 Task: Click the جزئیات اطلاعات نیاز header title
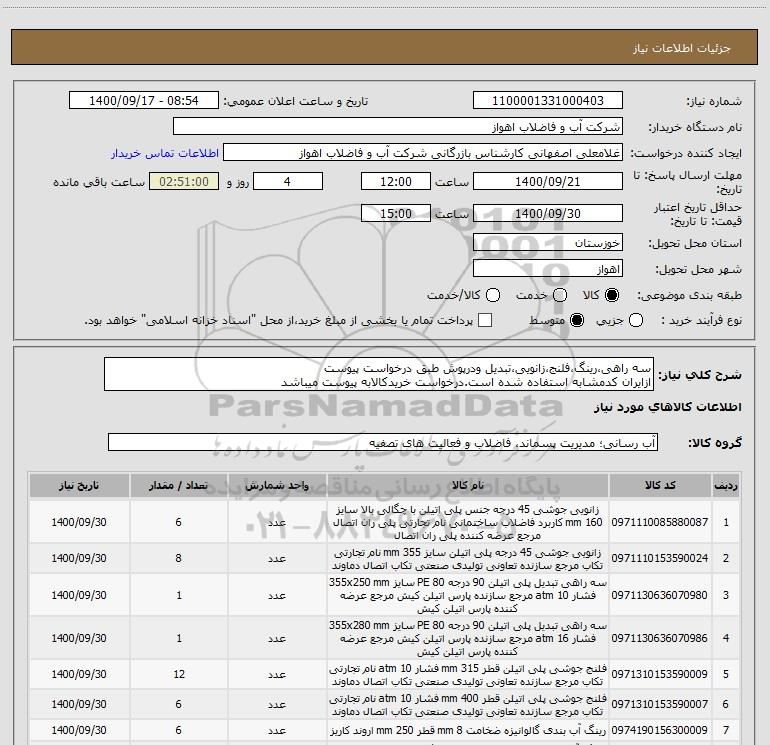[x=682, y=48]
